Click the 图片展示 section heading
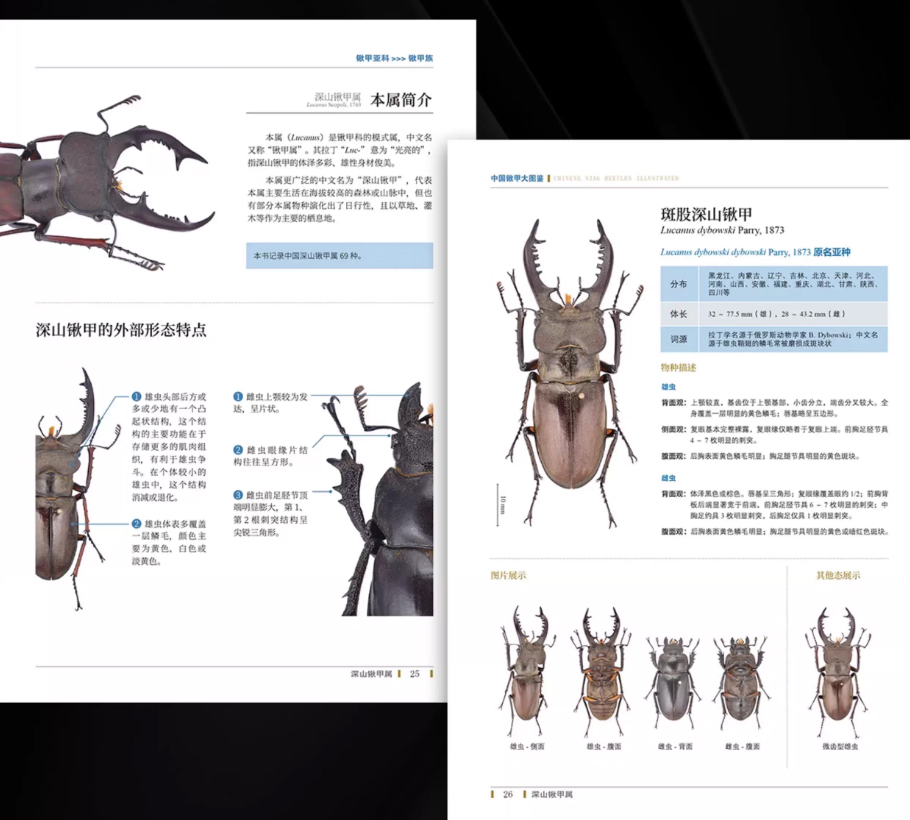The image size is (910, 820). click(x=508, y=575)
